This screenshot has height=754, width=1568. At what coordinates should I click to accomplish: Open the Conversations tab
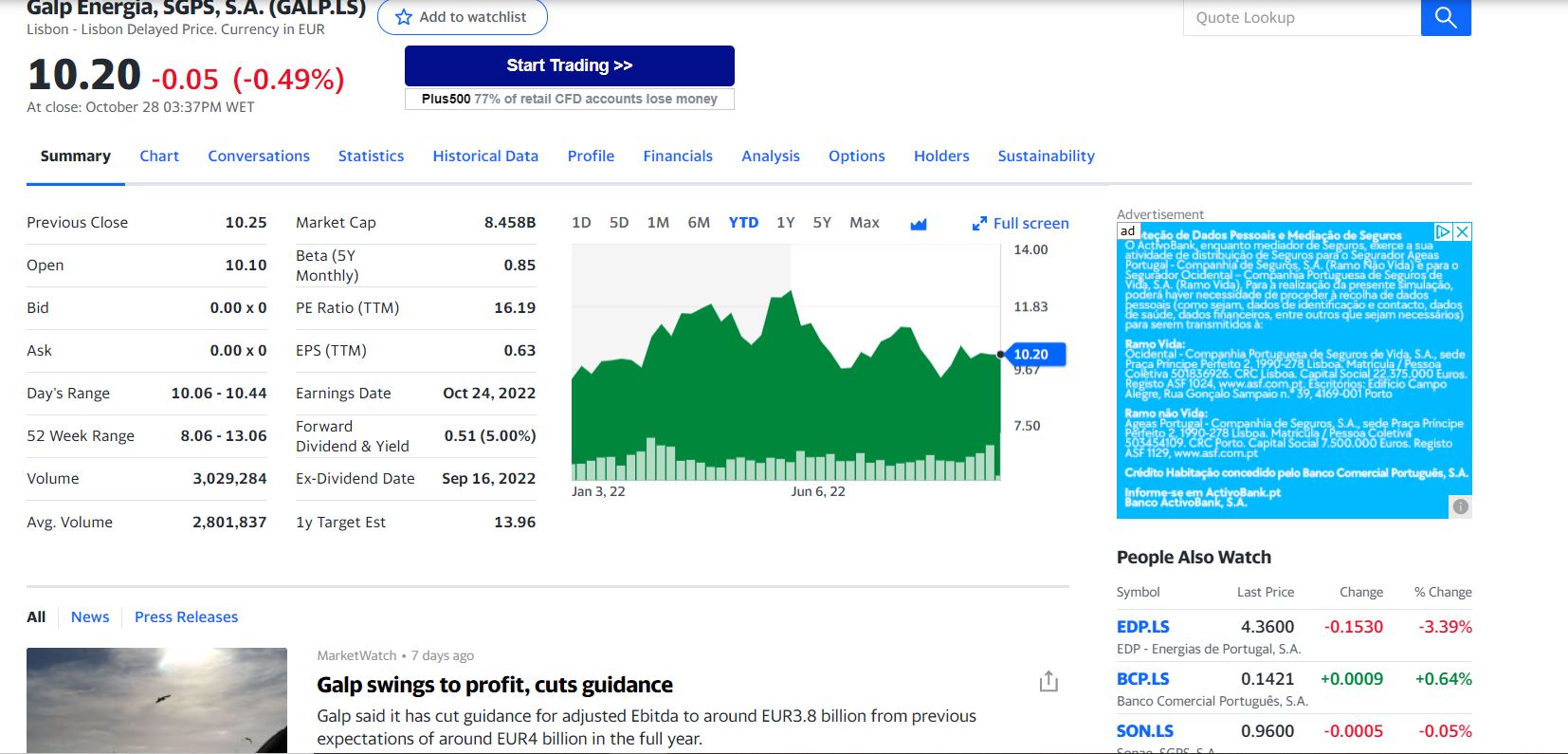click(259, 156)
